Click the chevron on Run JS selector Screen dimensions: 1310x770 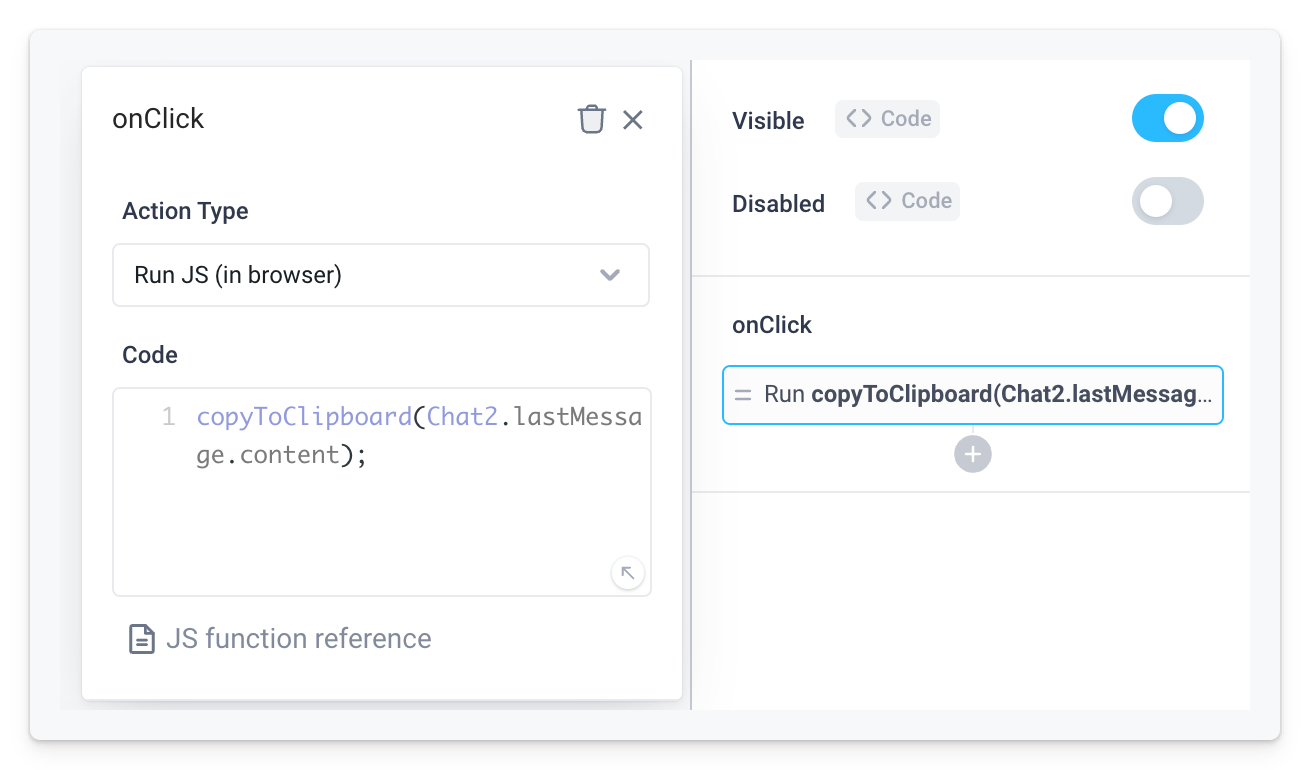coord(610,275)
